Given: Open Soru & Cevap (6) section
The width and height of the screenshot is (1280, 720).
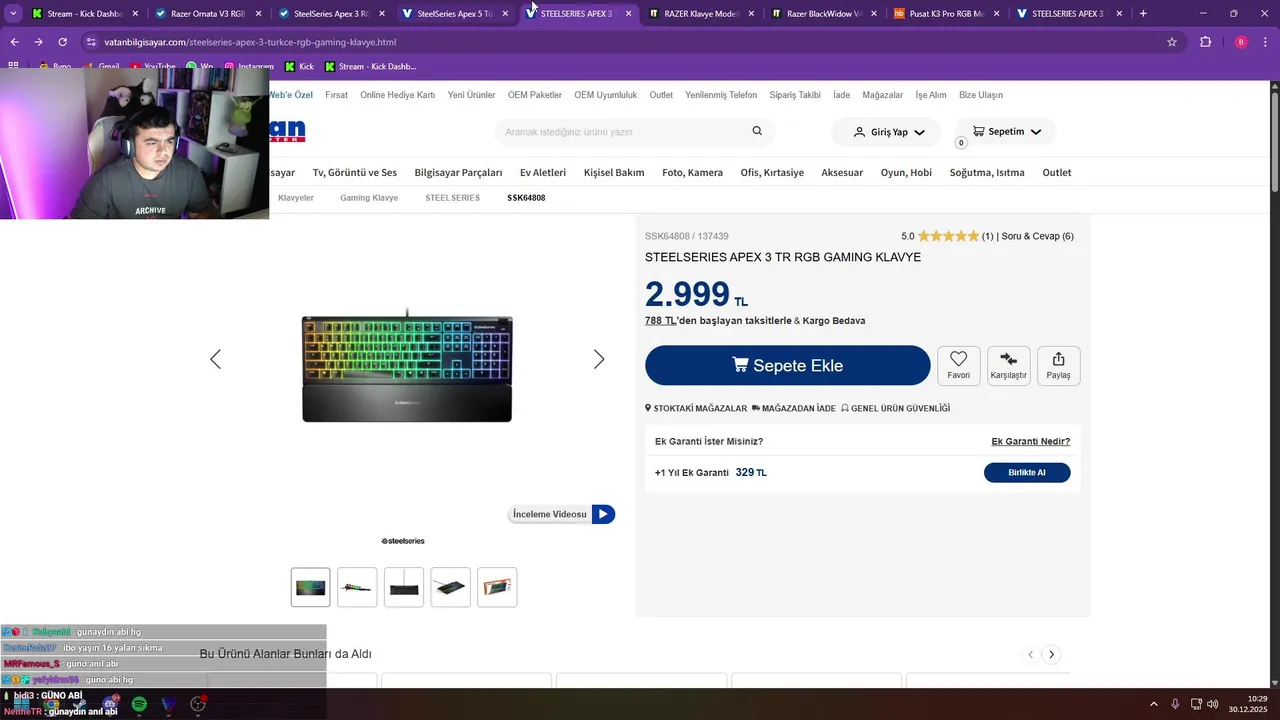Looking at the screenshot, I should coord(1038,236).
